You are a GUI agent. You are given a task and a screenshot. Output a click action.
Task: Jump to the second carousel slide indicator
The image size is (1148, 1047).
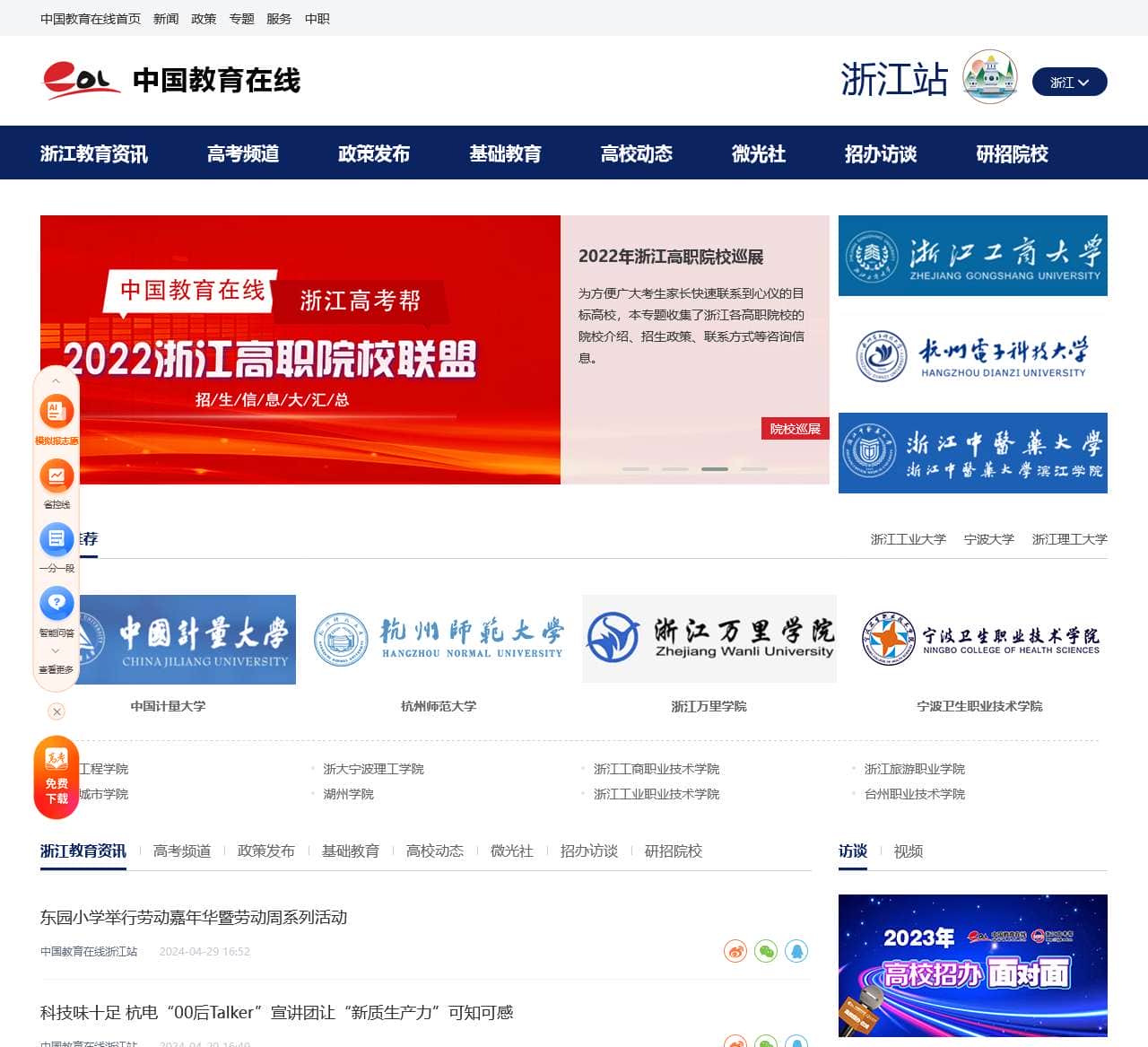675,469
